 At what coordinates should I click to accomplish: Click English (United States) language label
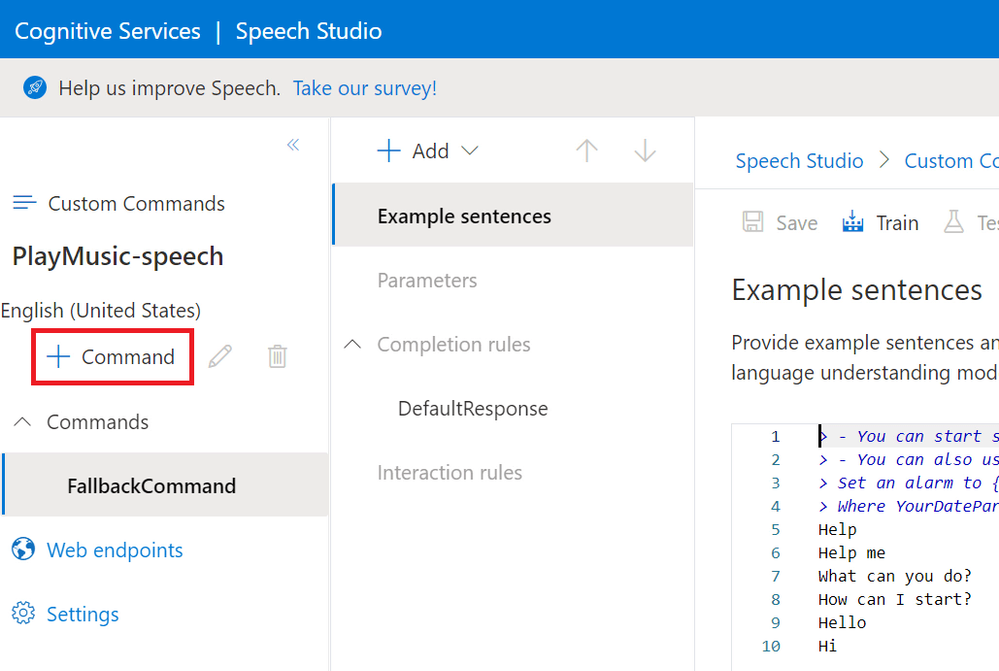pyautogui.click(x=101, y=310)
